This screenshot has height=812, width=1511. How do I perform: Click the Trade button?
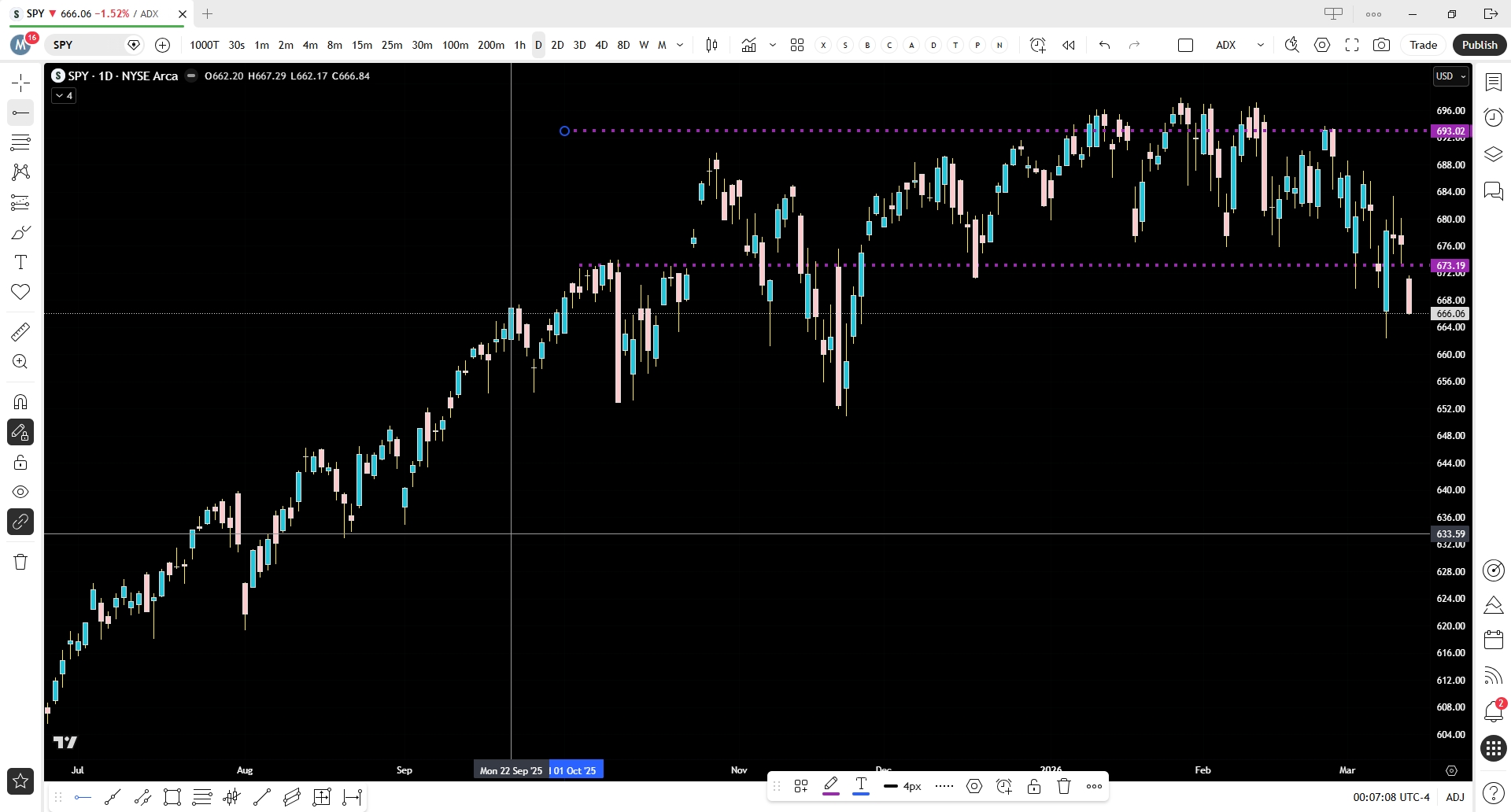tap(1423, 45)
